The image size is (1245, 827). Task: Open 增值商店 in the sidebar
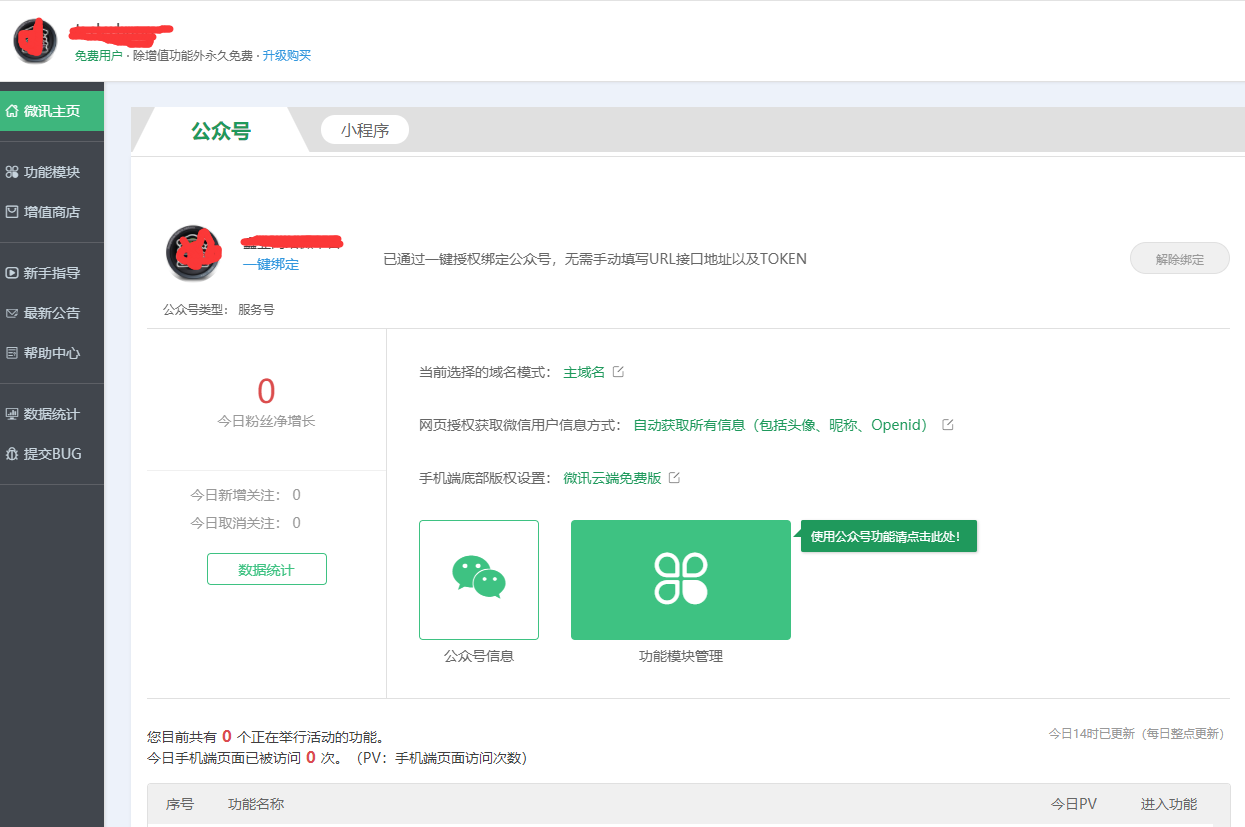point(51,212)
